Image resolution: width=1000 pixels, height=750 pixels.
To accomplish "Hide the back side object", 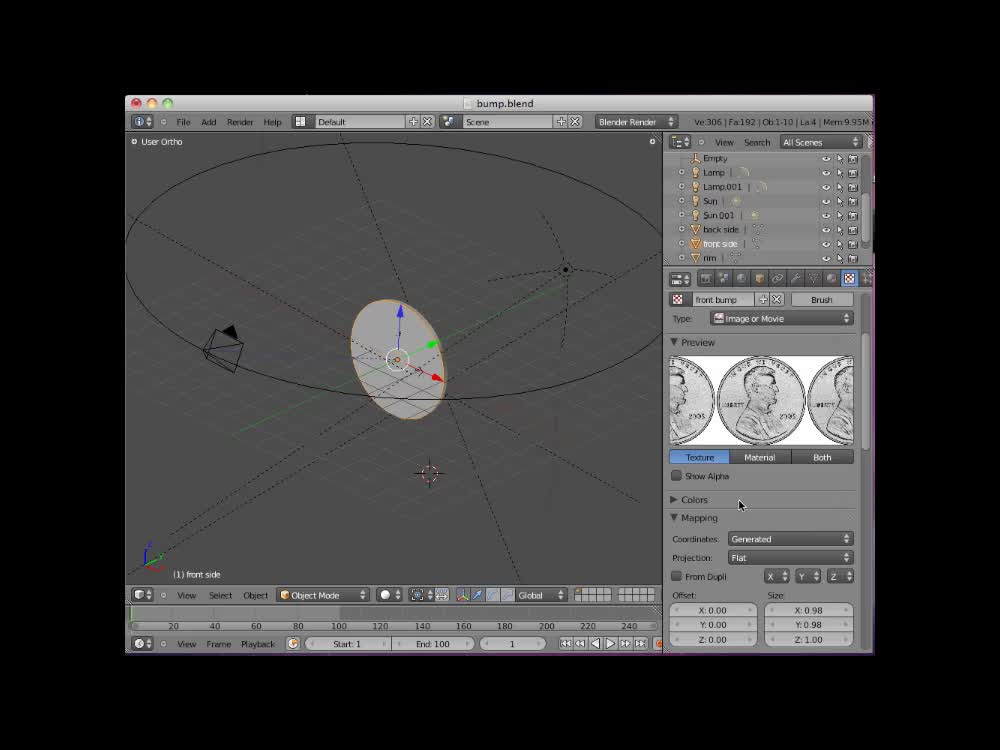I will [826, 229].
